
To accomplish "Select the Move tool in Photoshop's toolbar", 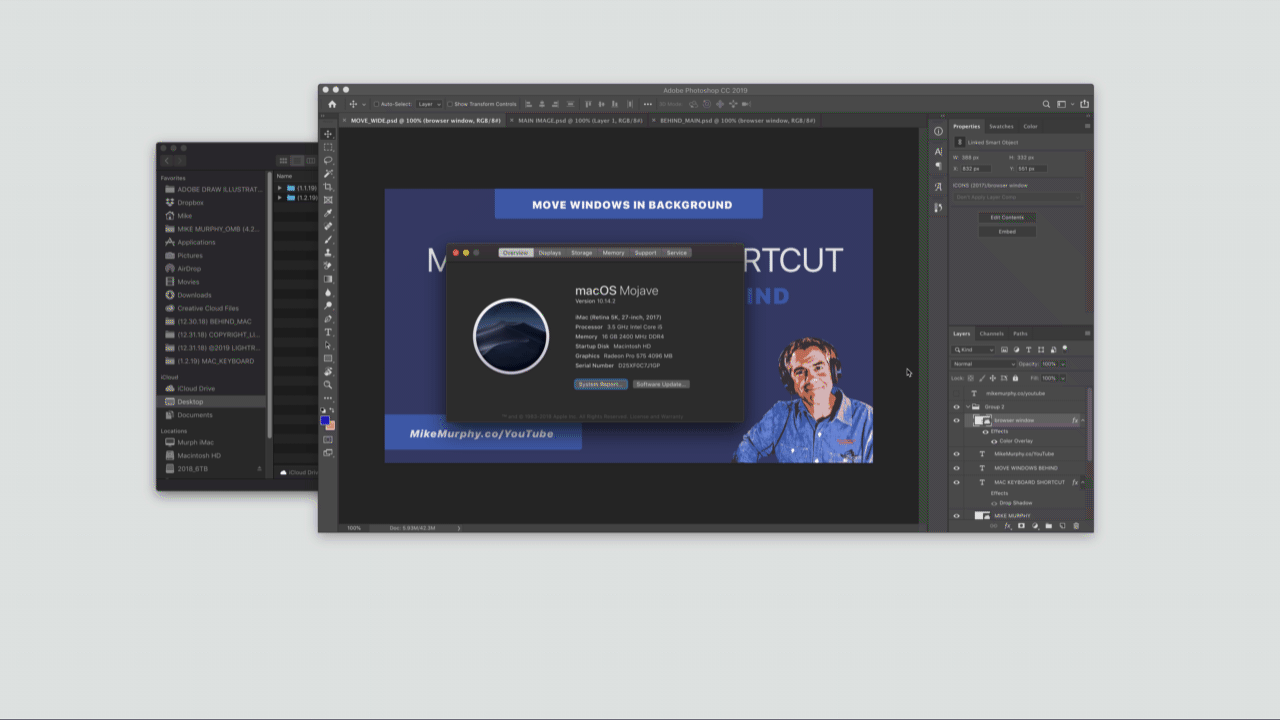I will pos(328,134).
